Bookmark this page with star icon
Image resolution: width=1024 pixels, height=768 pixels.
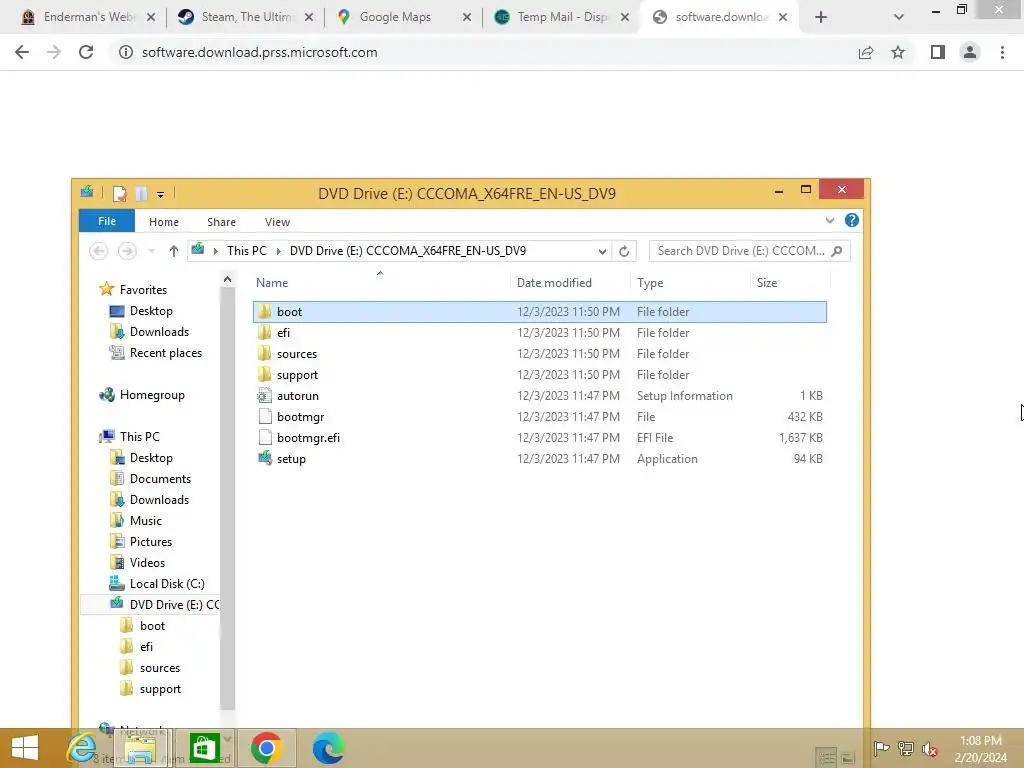coord(898,52)
